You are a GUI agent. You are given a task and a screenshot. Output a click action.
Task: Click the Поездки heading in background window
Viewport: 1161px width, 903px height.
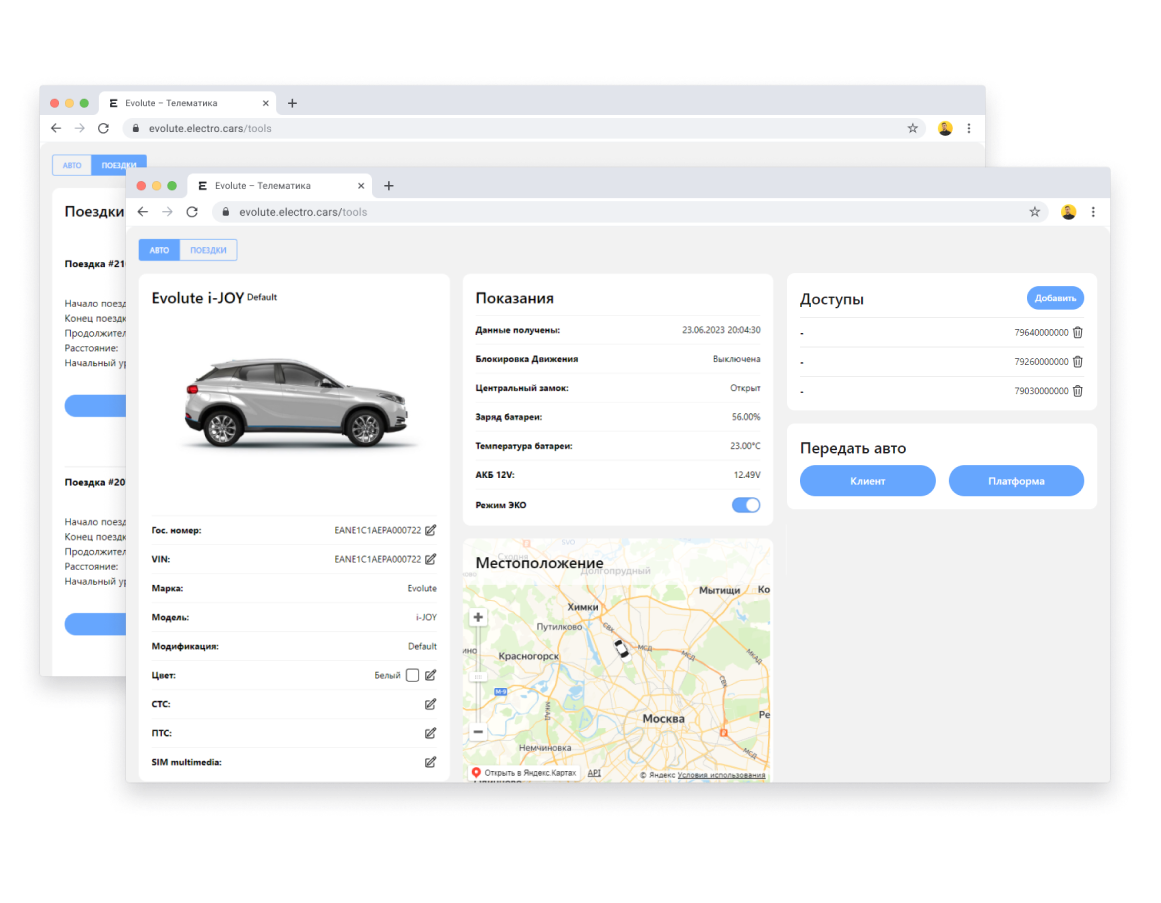[x=94, y=212]
